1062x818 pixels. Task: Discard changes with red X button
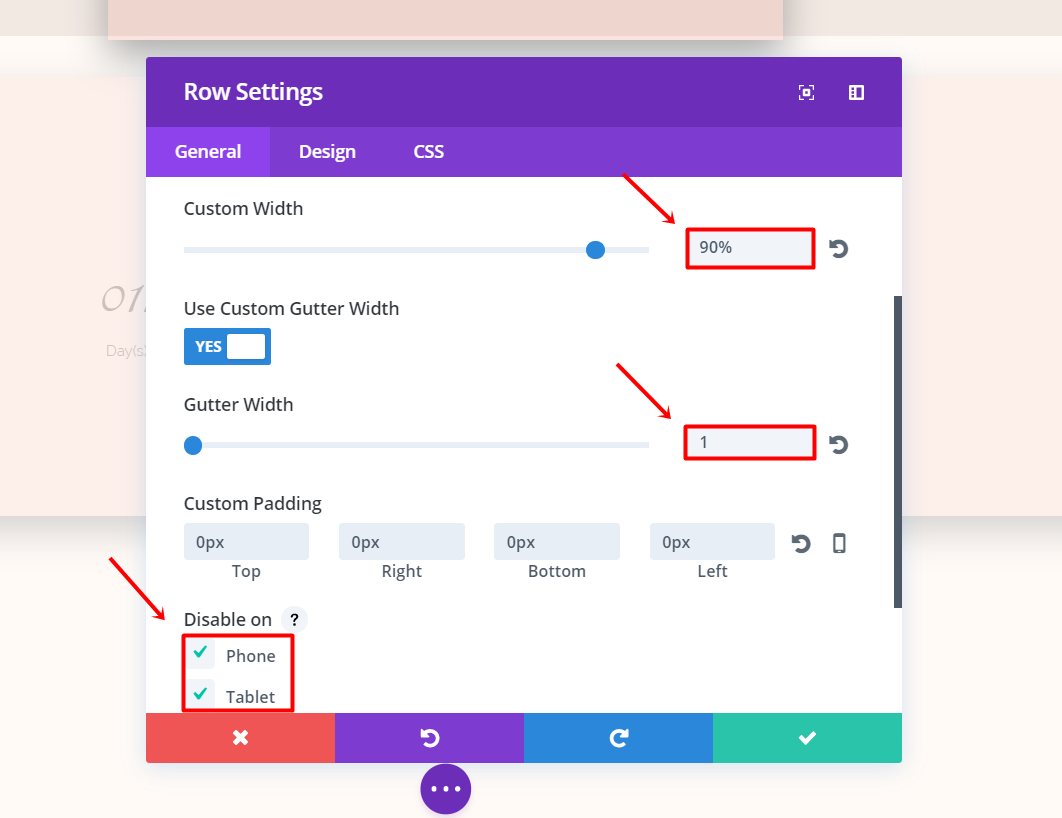pyautogui.click(x=240, y=737)
